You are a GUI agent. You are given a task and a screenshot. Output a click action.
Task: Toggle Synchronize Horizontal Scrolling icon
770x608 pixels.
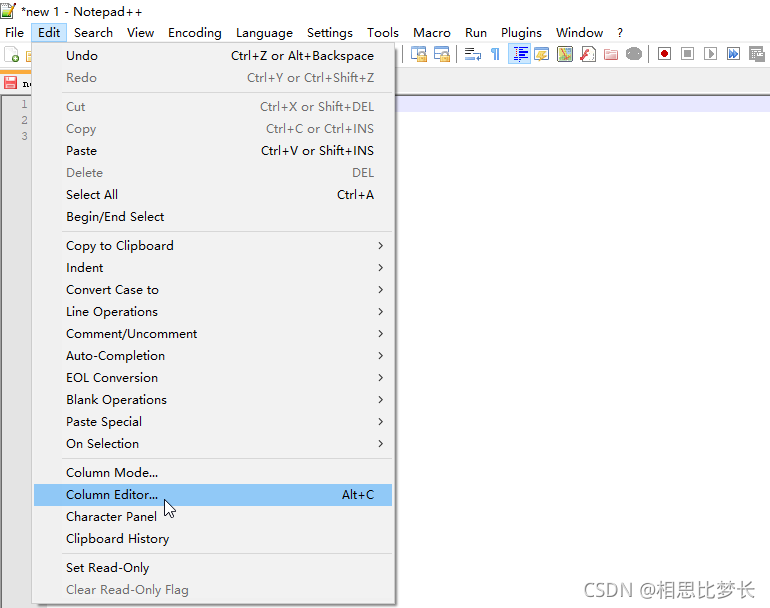click(442, 54)
